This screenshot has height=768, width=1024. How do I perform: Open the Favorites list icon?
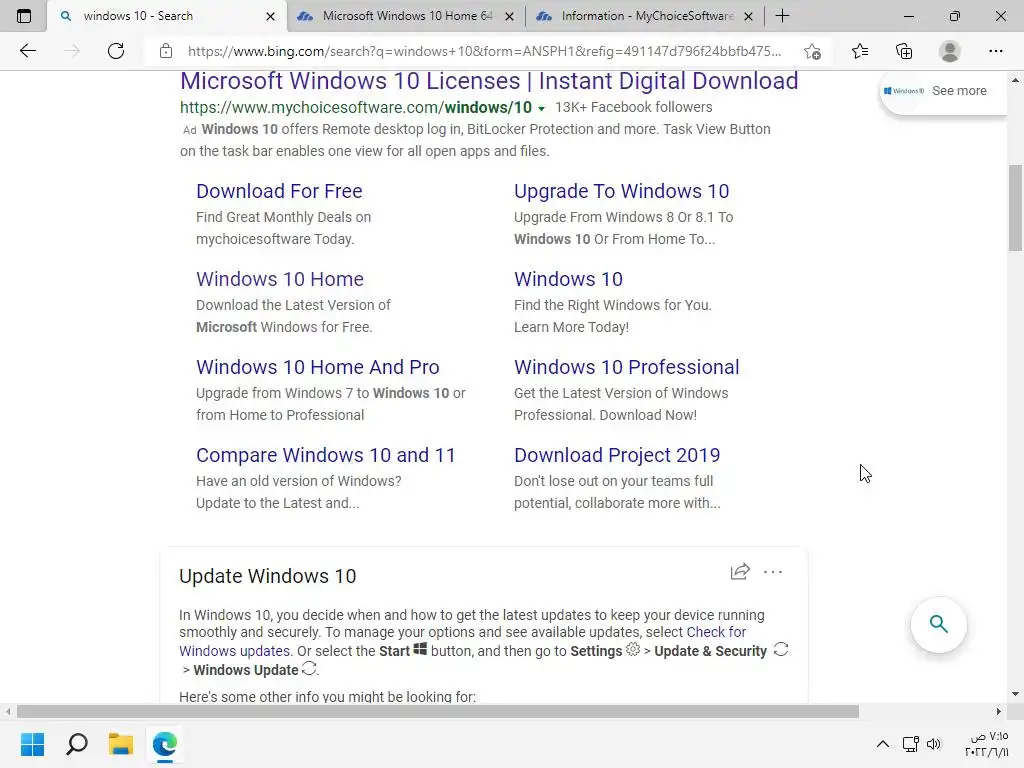pyautogui.click(x=860, y=51)
